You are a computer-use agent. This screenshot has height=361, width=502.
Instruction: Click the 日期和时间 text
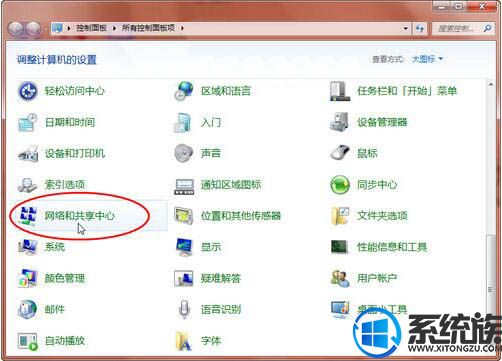click(70, 122)
